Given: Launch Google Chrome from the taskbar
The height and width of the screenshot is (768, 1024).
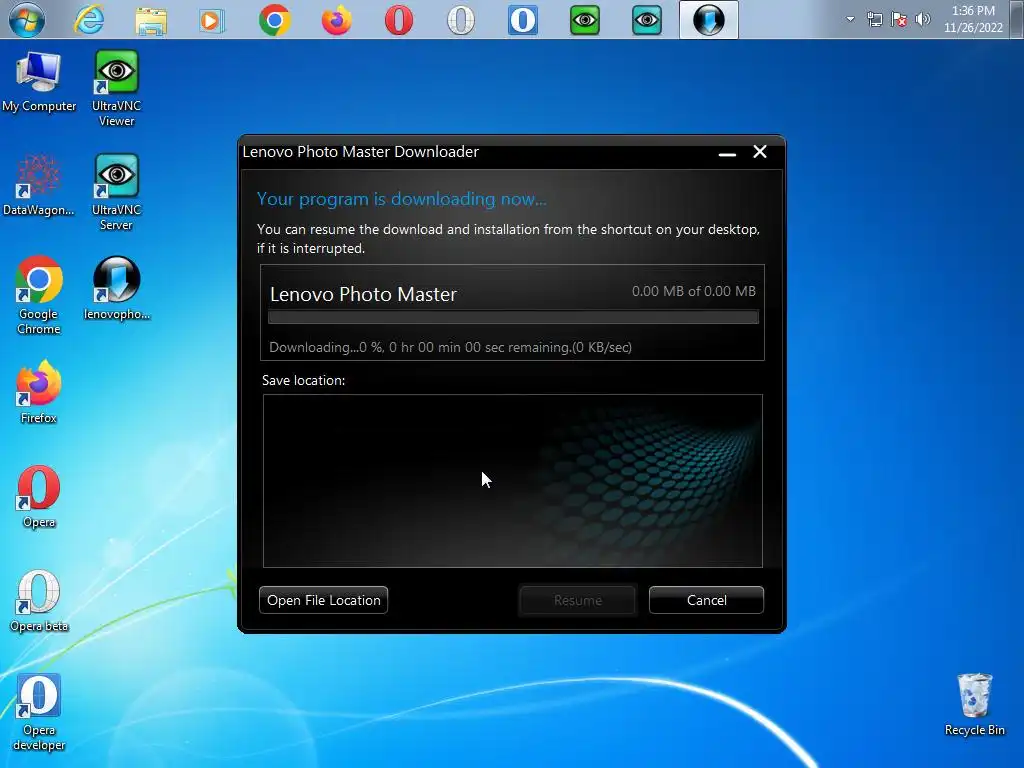Looking at the screenshot, I should coord(274,20).
